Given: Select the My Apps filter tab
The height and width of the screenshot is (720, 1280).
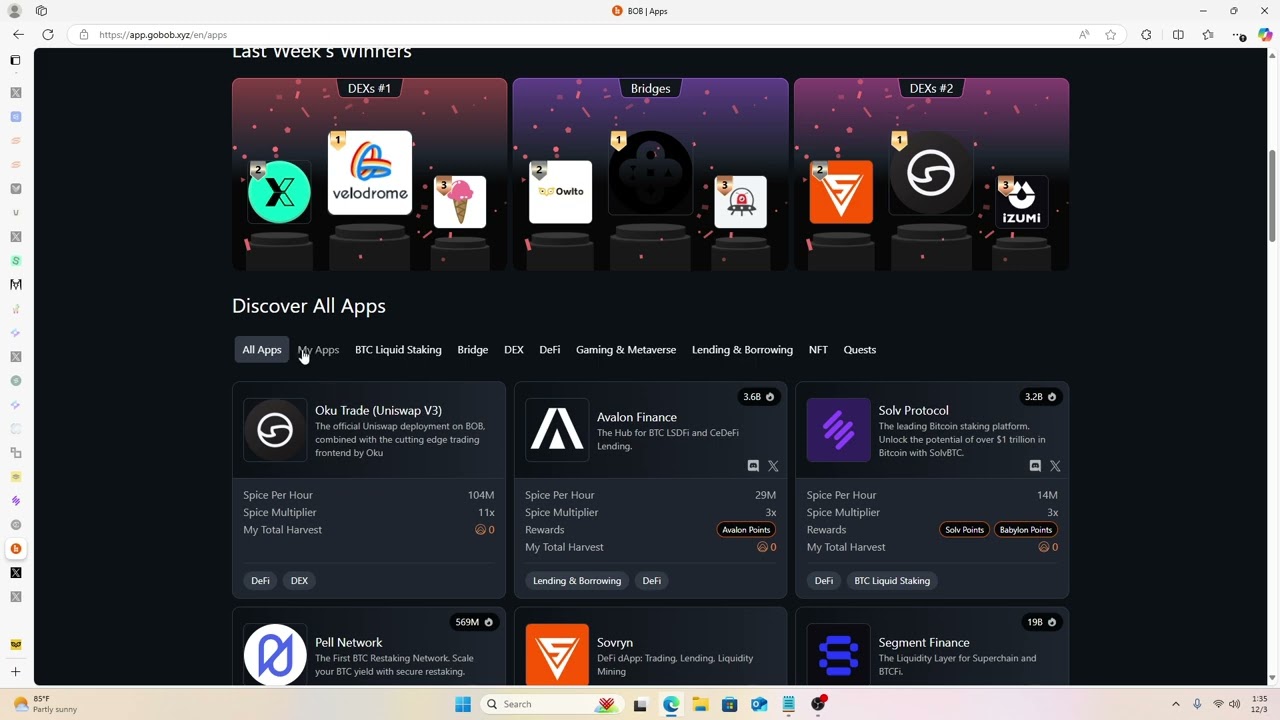Looking at the screenshot, I should coord(318,350).
